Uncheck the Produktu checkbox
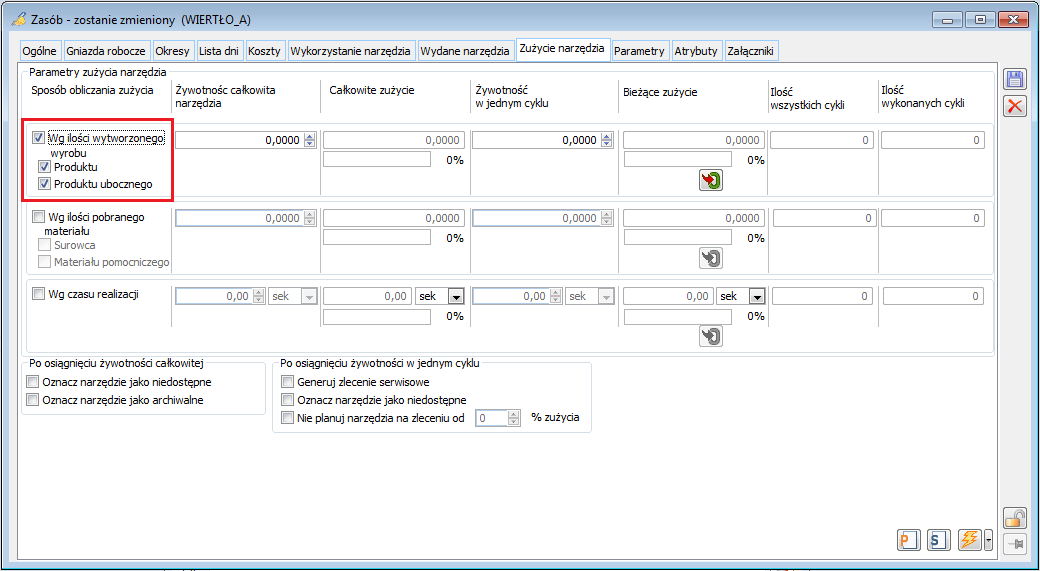Viewport: 1040px width, 571px height. pos(44,167)
